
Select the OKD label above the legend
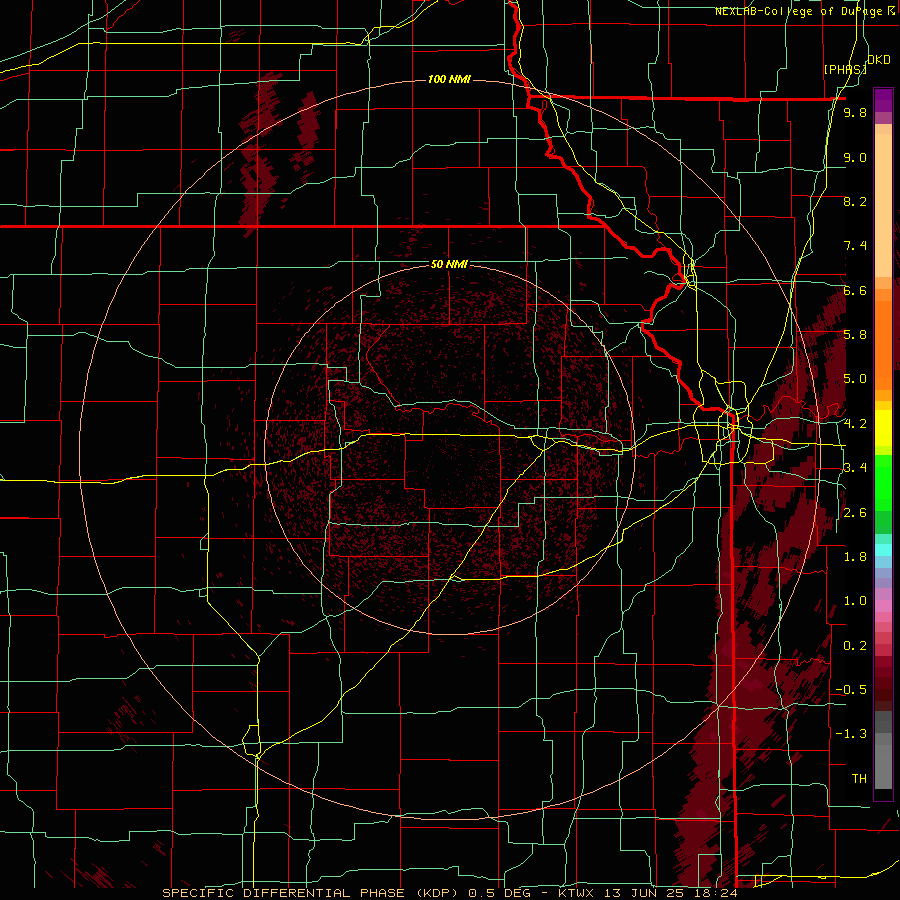click(879, 60)
